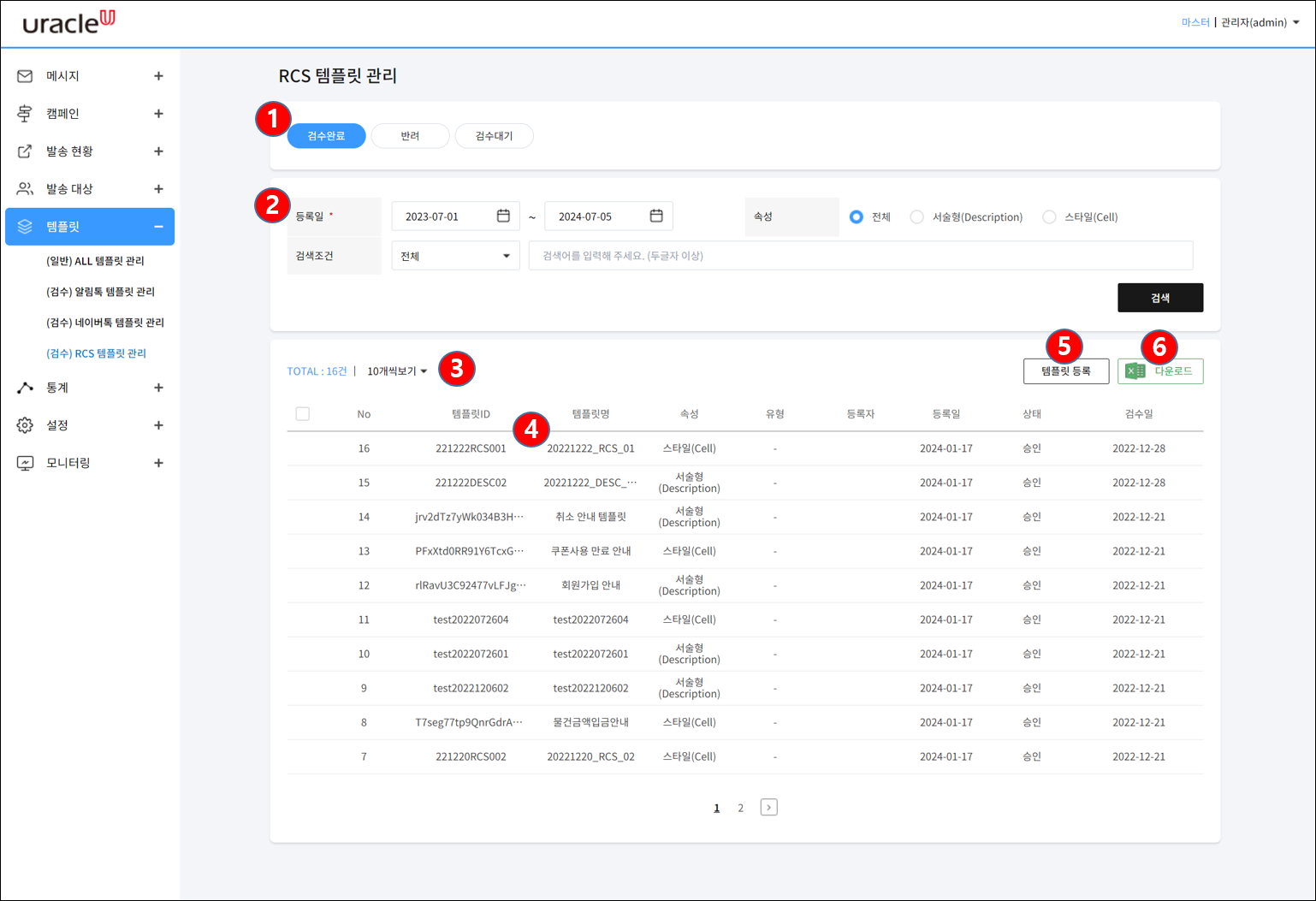Image resolution: width=1316 pixels, height=901 pixels.
Task: Click the 설정 gear icon
Action: click(25, 425)
